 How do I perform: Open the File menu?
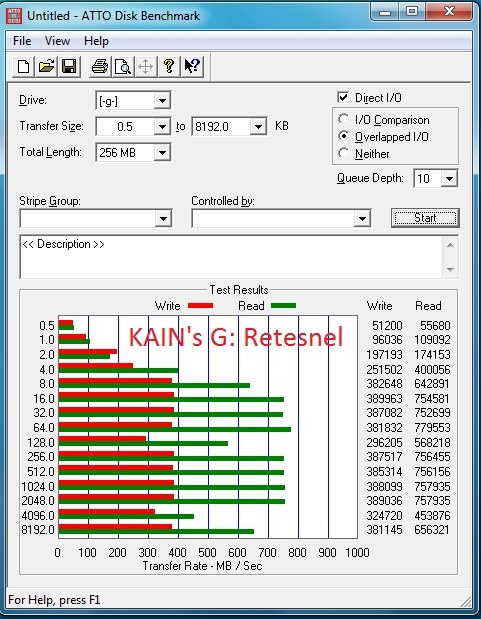pos(22,41)
